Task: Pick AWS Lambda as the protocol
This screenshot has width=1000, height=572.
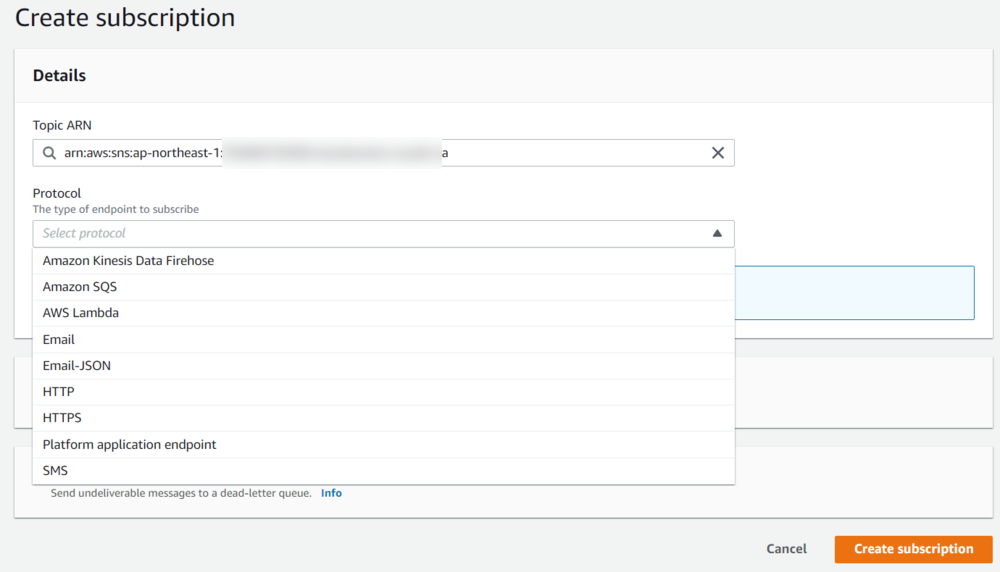Action: [383, 313]
